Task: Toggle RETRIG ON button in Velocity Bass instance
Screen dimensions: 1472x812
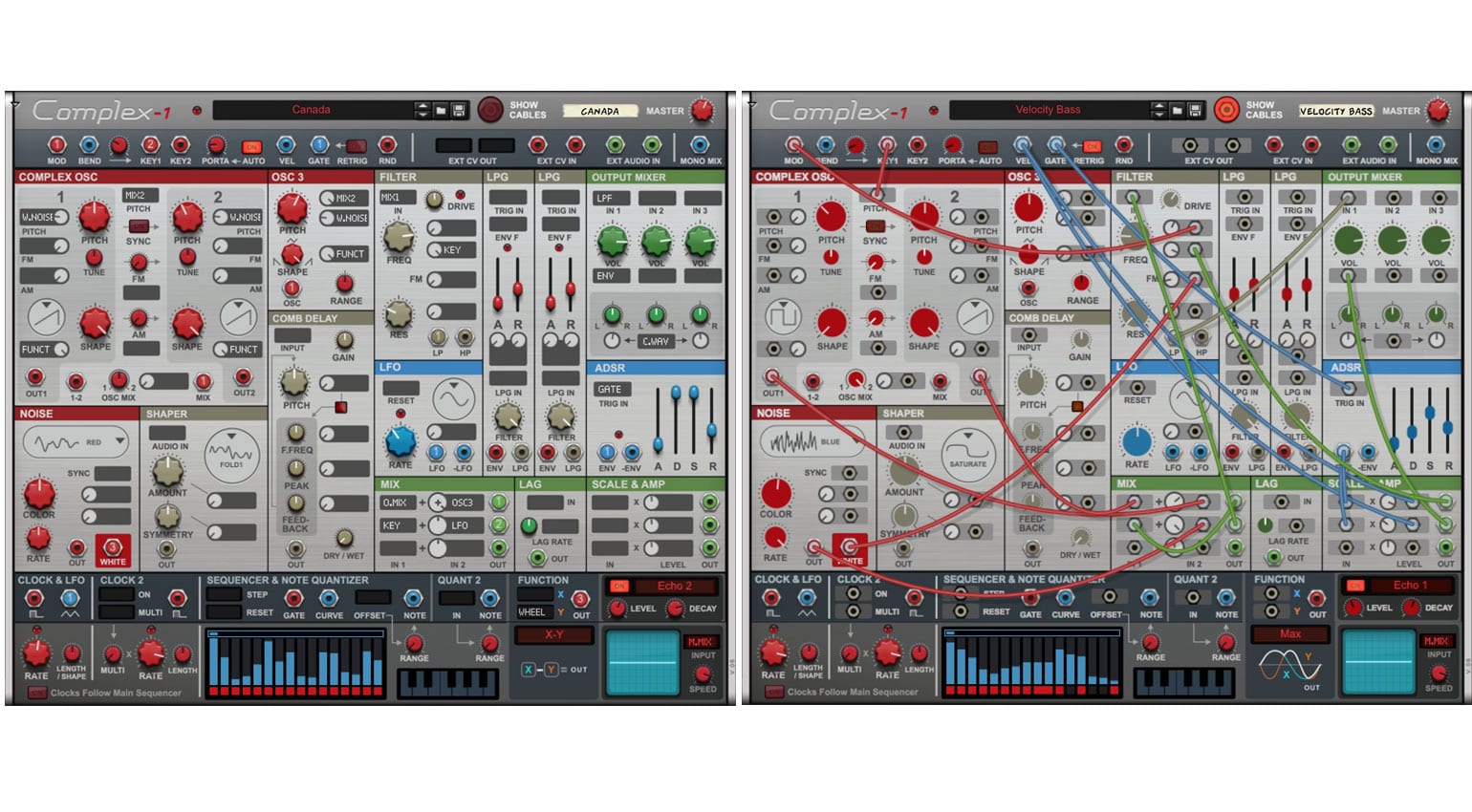Action: pyautogui.click(x=1092, y=146)
